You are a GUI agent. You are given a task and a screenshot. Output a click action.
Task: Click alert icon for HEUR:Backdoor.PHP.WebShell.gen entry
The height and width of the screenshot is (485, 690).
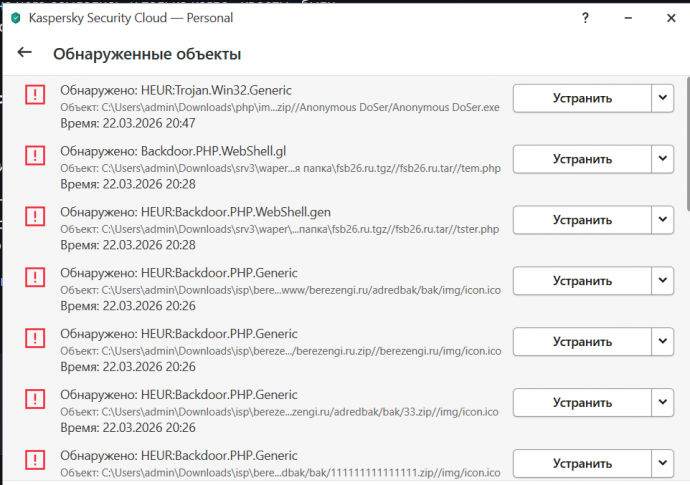[x=35, y=217]
